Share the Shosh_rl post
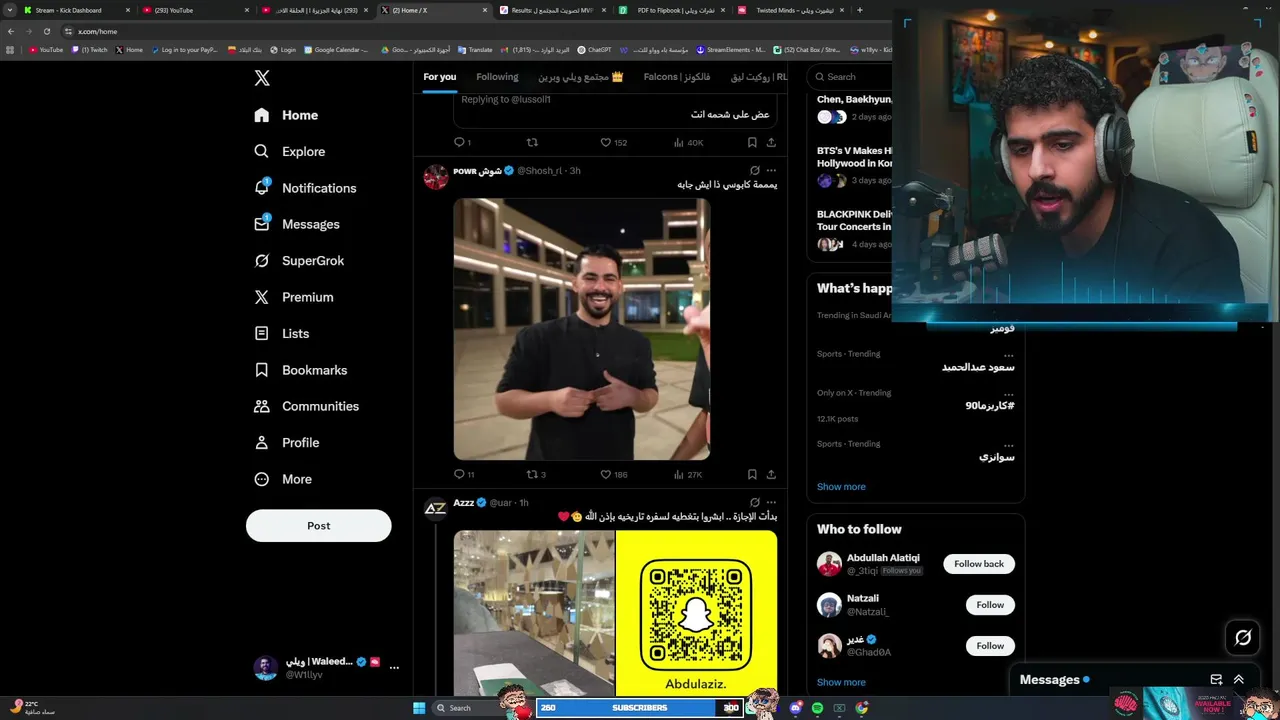This screenshot has width=1280, height=720. [x=771, y=475]
